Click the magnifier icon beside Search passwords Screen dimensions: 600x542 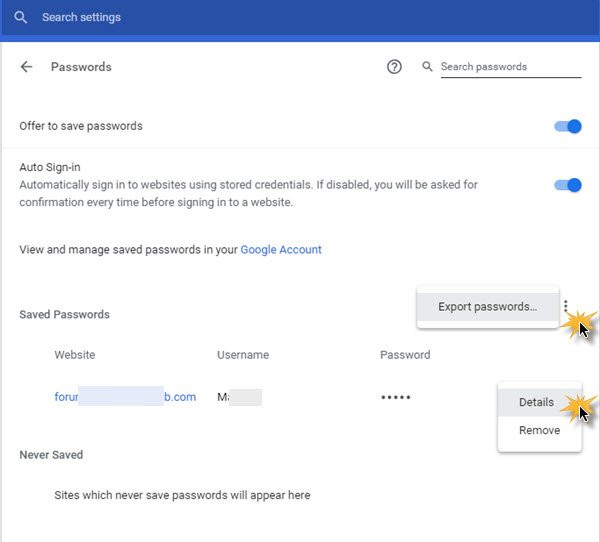pyautogui.click(x=428, y=67)
